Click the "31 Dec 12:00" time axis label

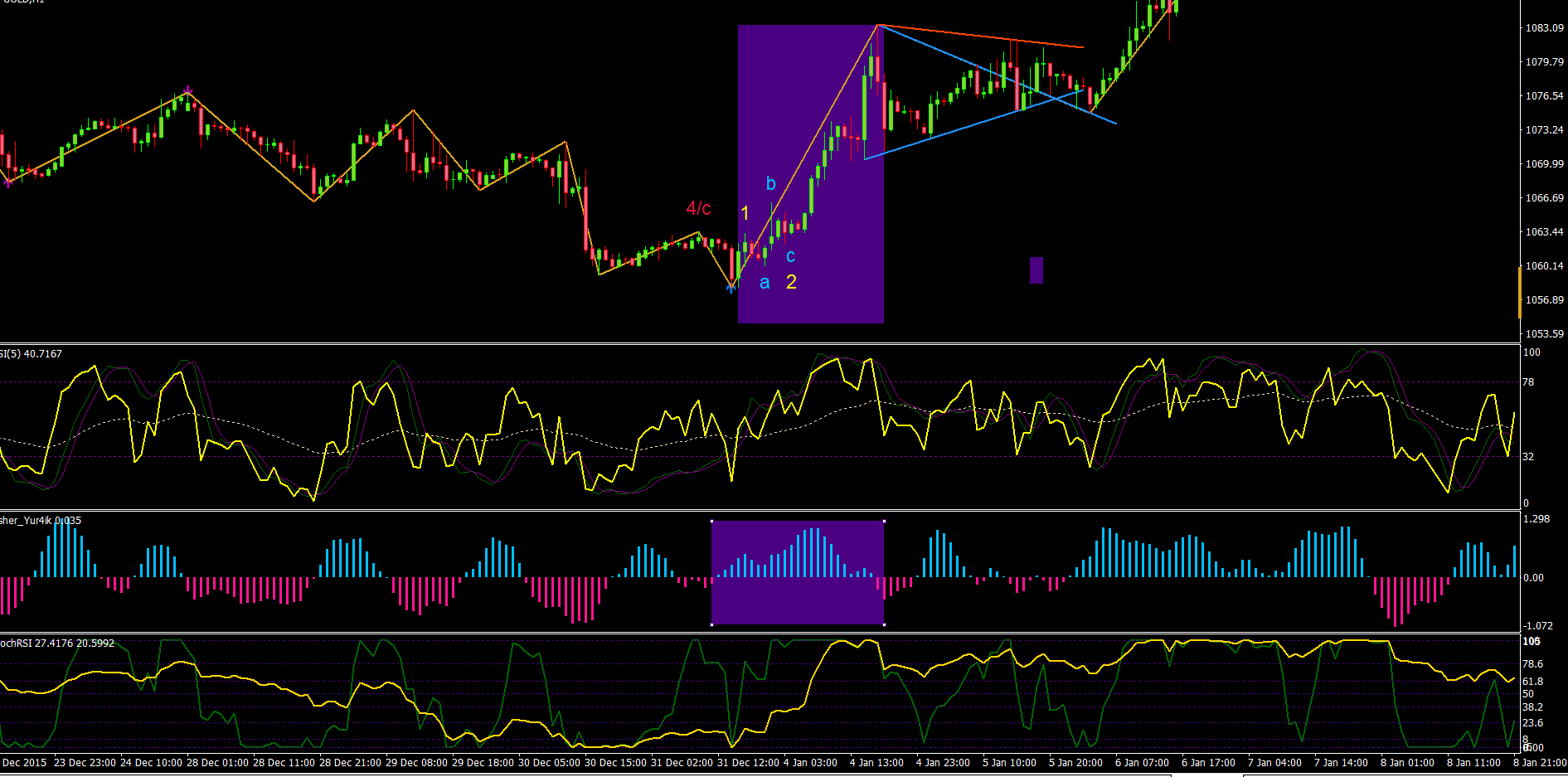[748, 763]
